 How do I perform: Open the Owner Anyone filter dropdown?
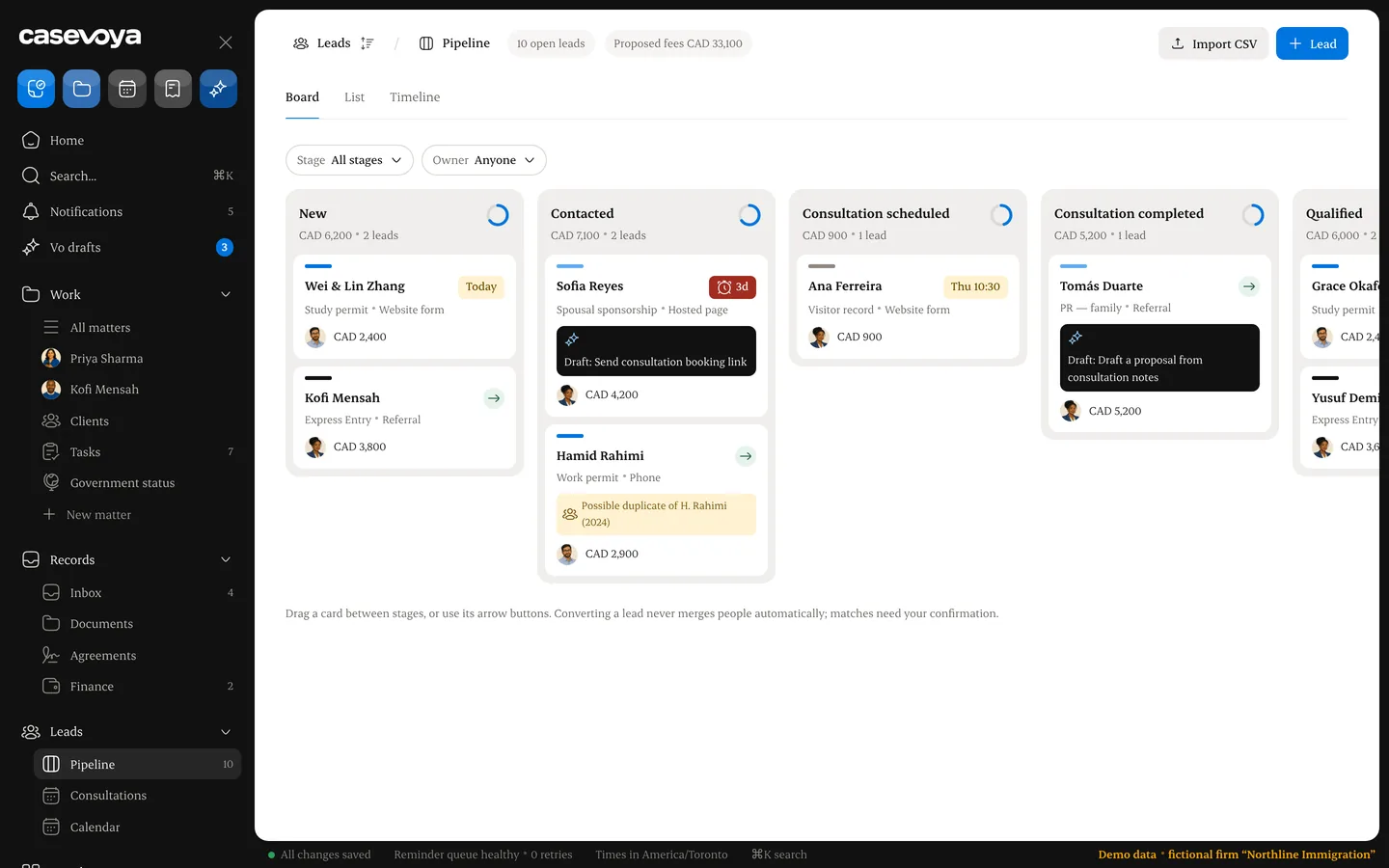[484, 160]
